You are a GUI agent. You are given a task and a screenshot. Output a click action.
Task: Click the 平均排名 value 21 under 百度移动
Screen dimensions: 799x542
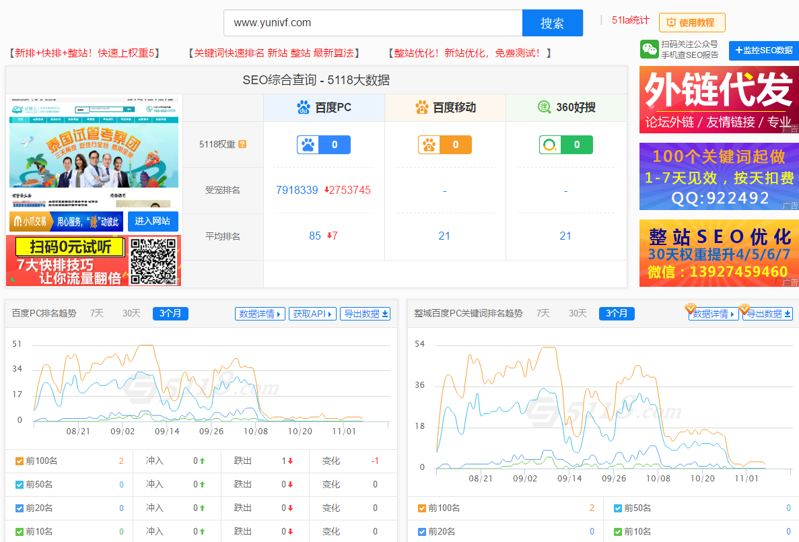click(444, 236)
